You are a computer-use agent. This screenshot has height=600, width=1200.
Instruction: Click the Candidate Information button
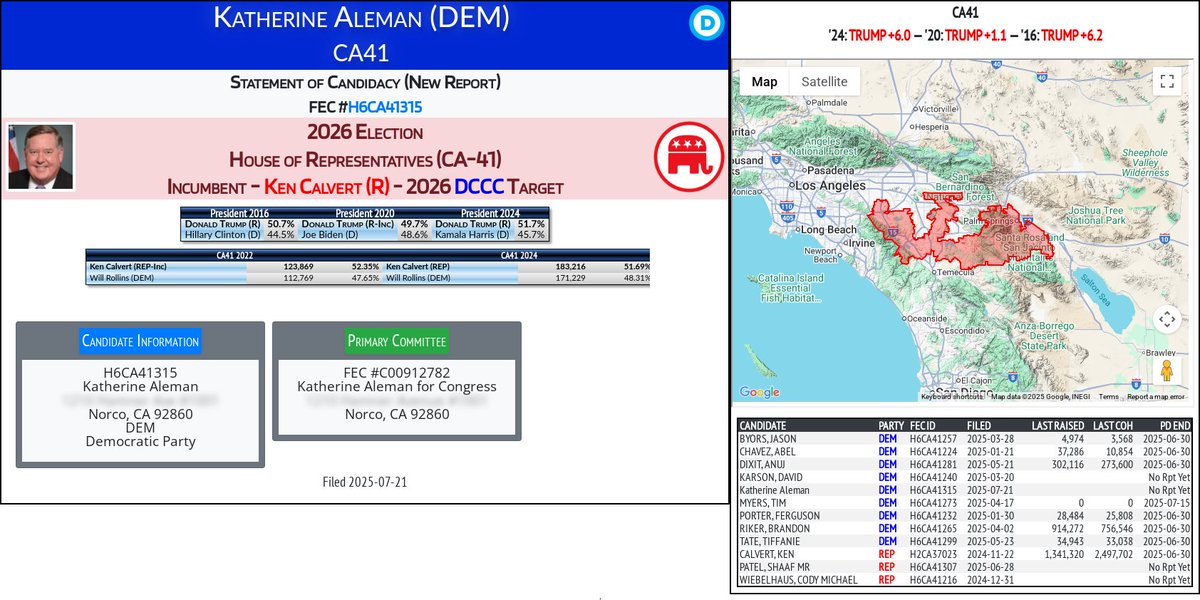(140, 341)
